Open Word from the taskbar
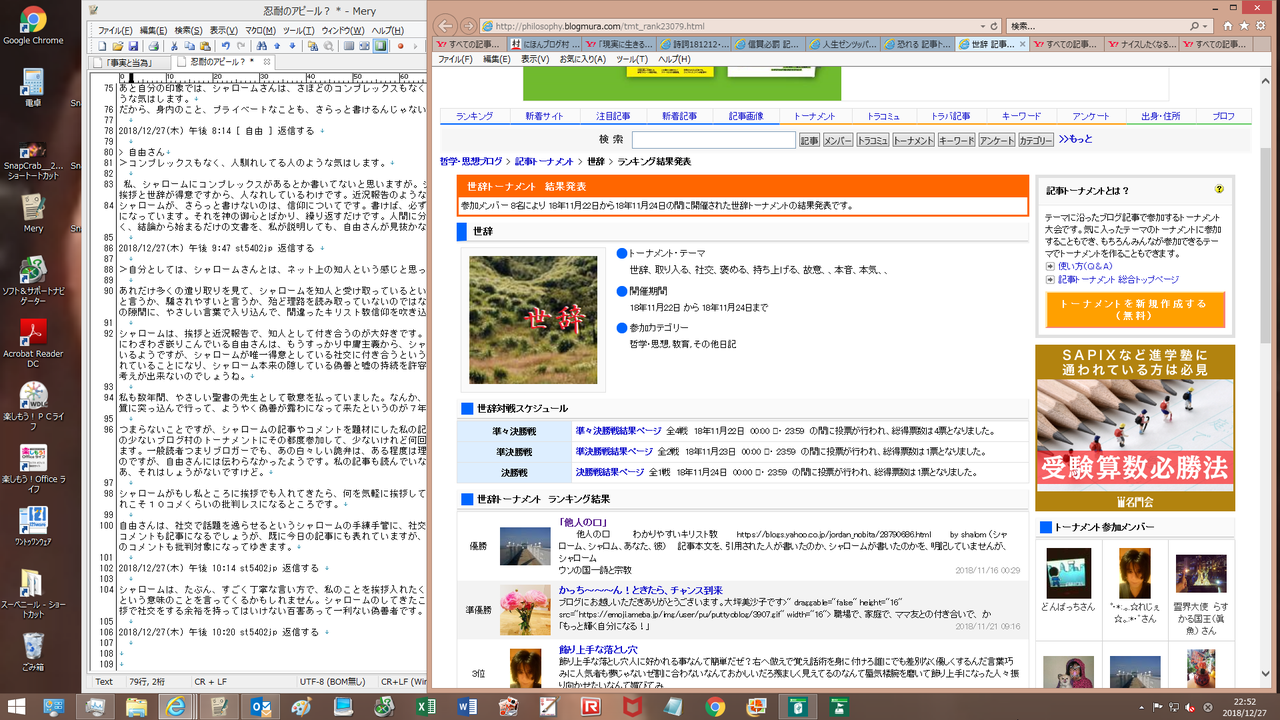The height and width of the screenshot is (720, 1280). coord(467,707)
